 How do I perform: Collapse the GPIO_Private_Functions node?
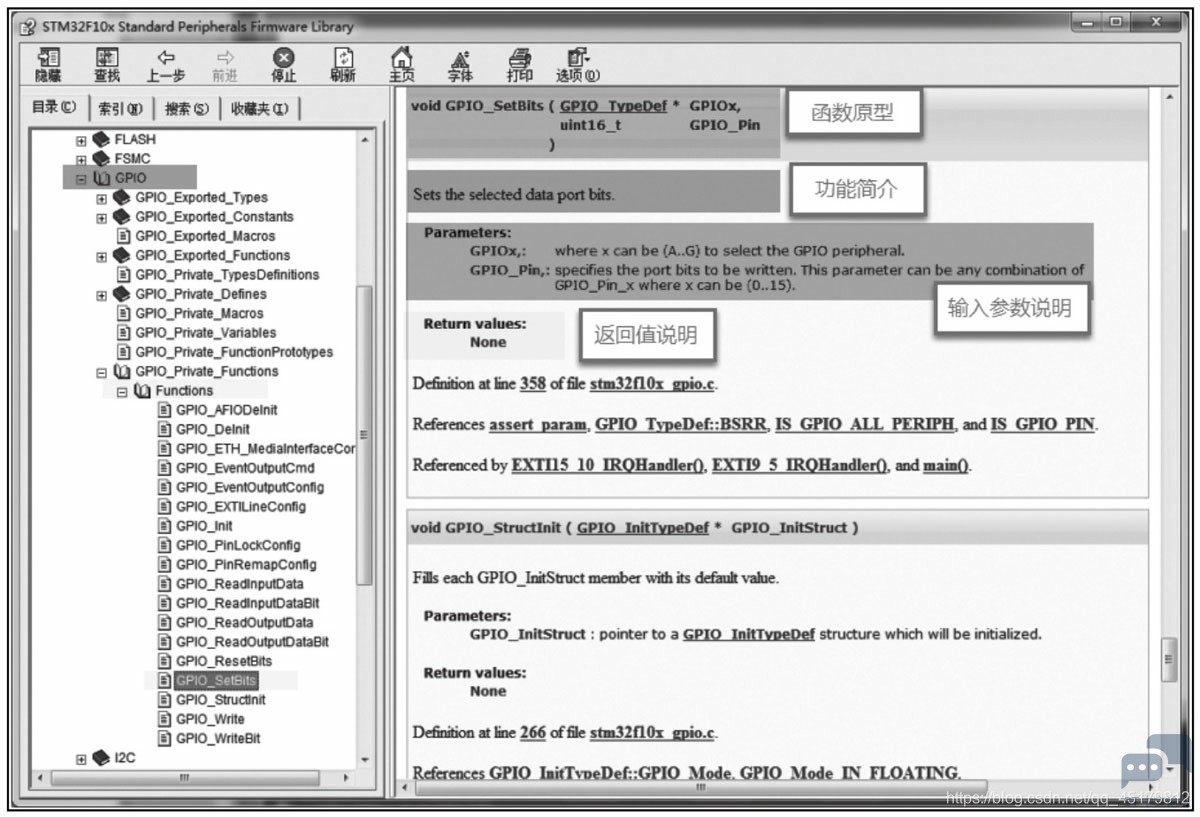tap(102, 372)
